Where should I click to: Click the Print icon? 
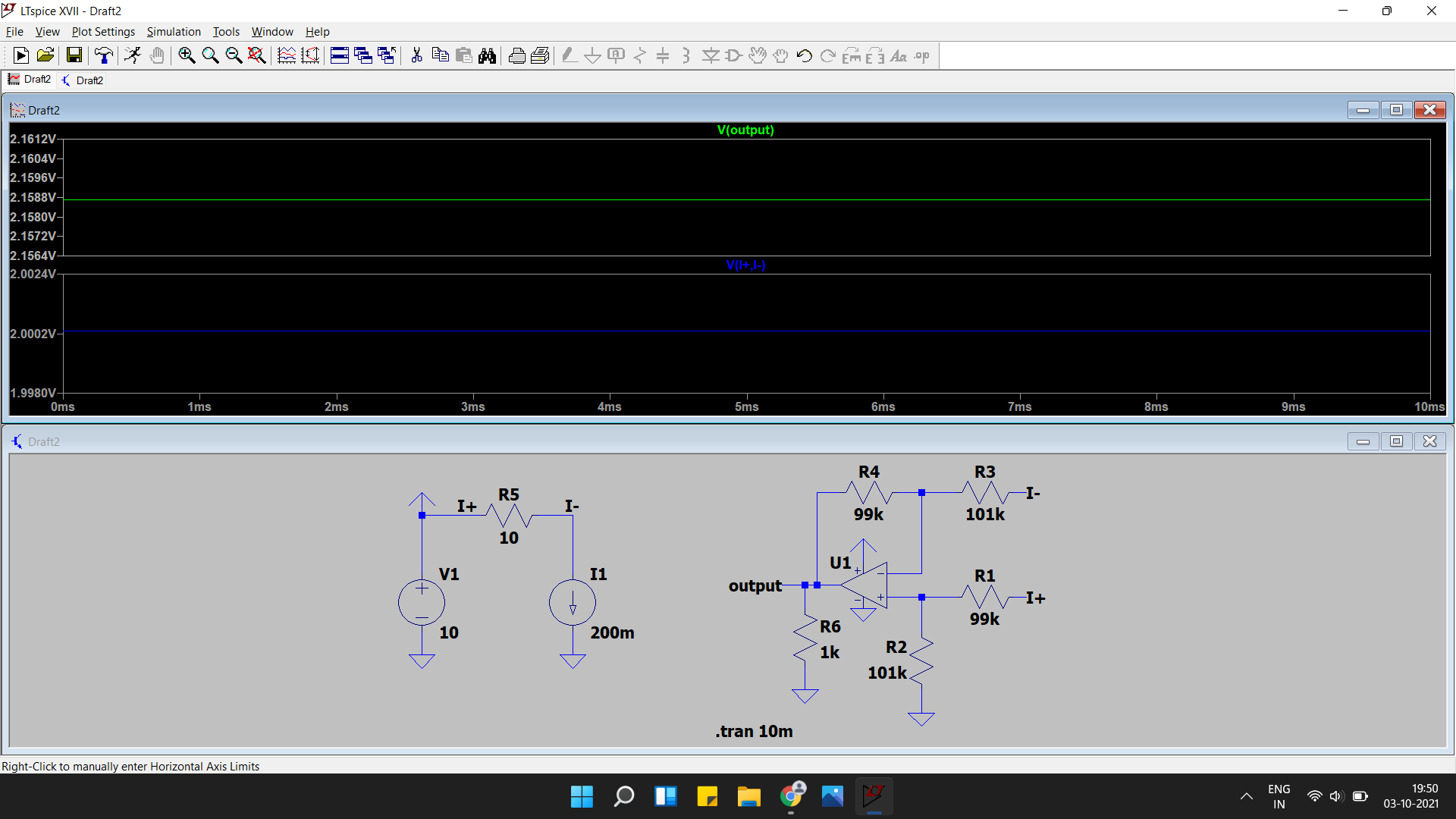coord(516,55)
